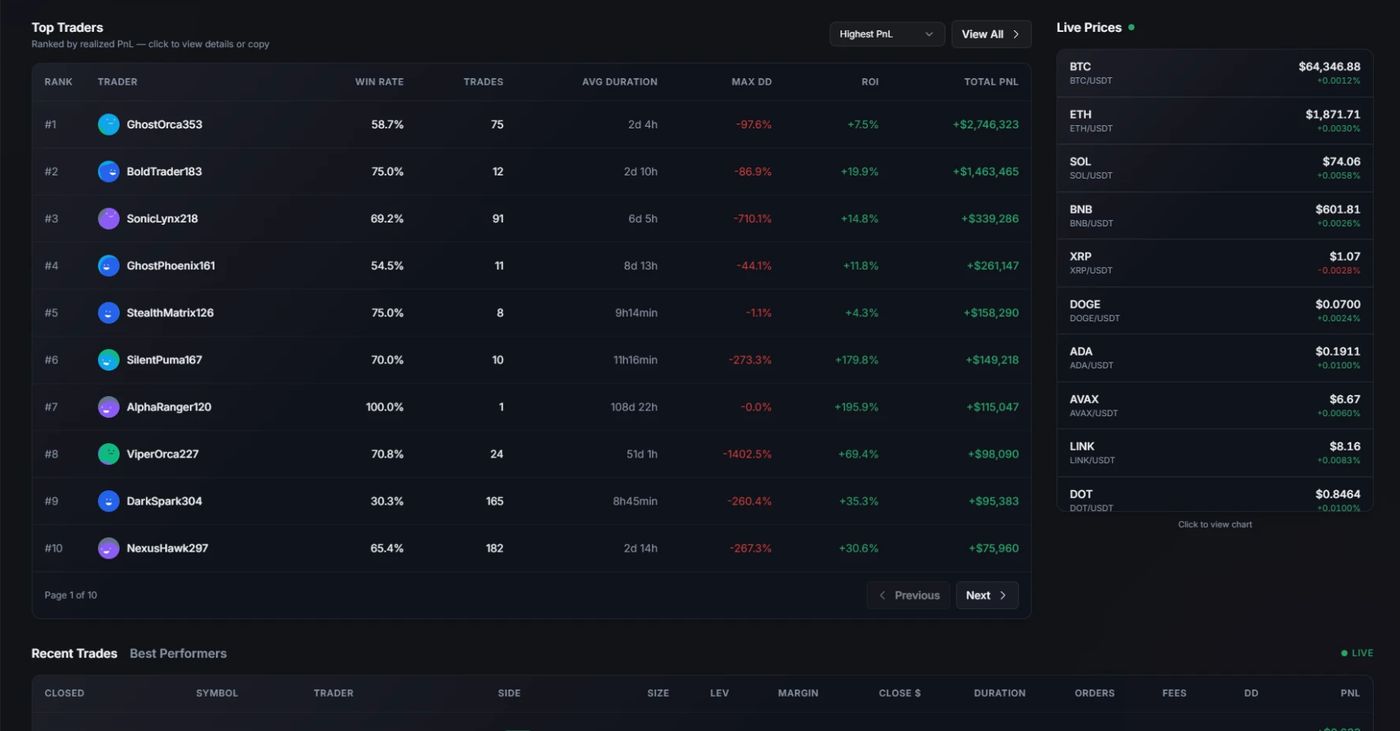Select the ADA price entry

click(1215, 358)
